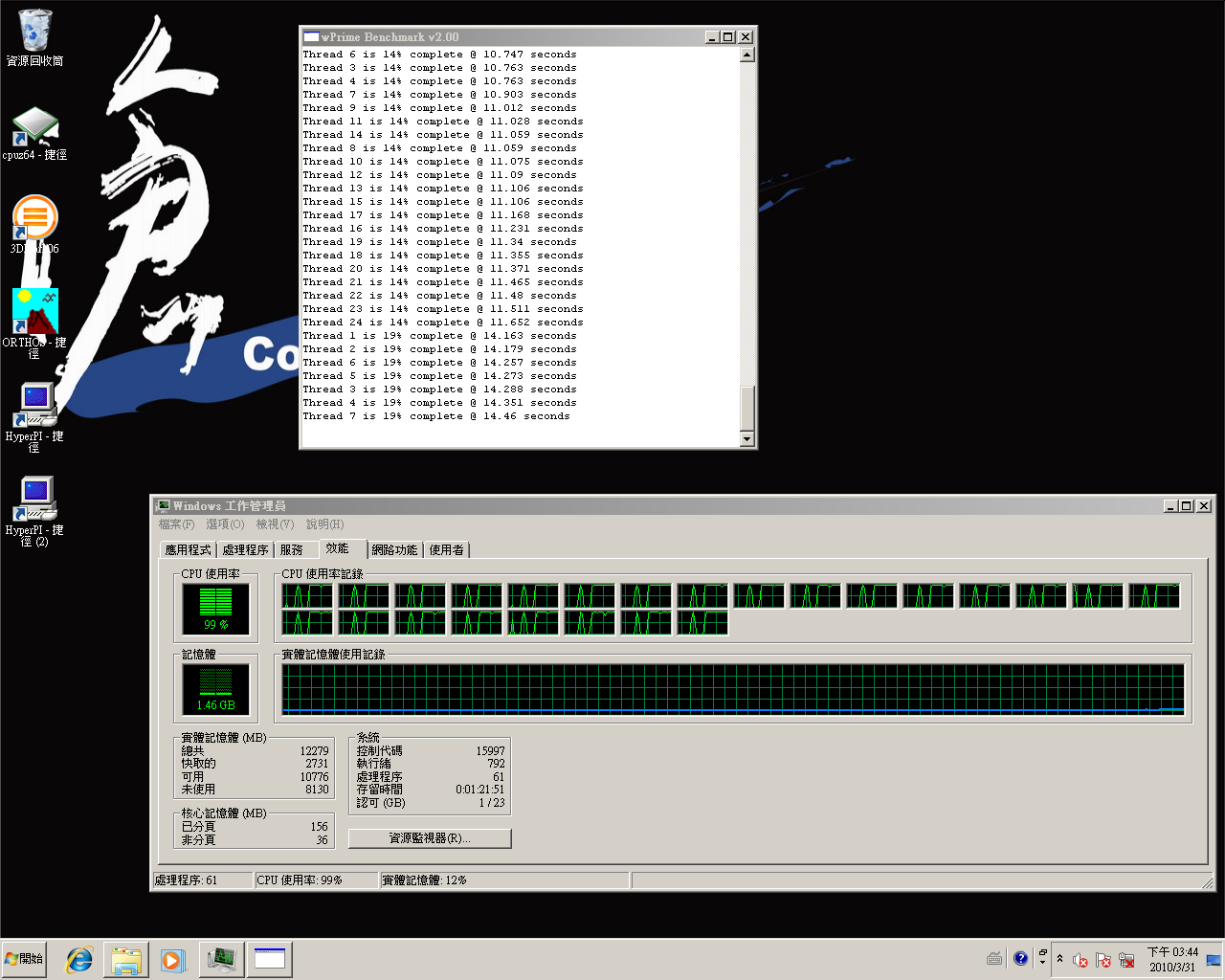Open the 檔案(F) menu in Task Manager
The width and height of the screenshot is (1225, 980).
tap(176, 524)
